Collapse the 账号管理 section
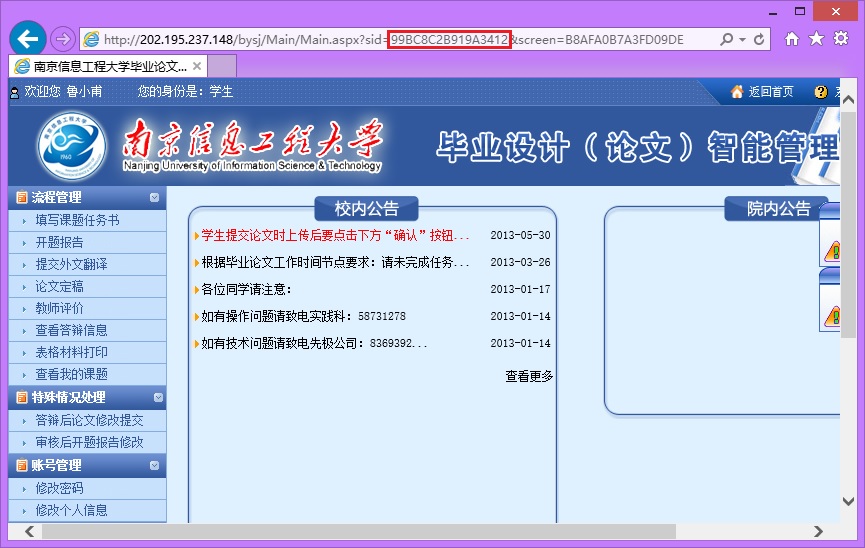Viewport: 865px width, 548px height. point(154,466)
